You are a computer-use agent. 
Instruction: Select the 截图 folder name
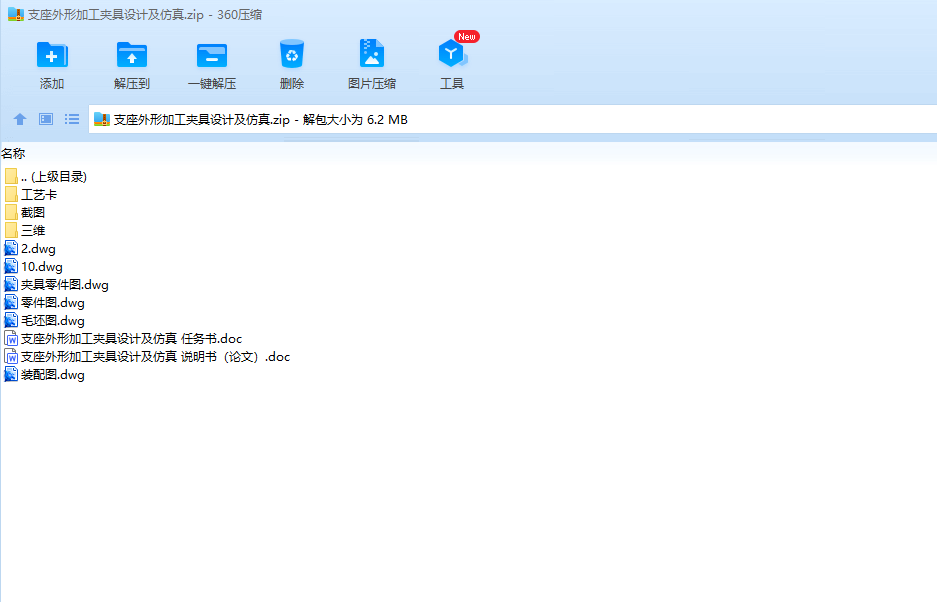click(33, 212)
